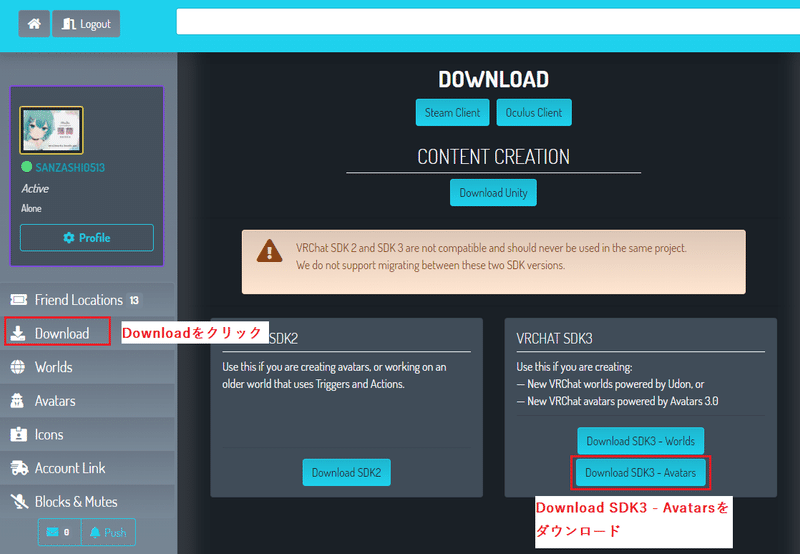Viewport: 800px width, 554px height.
Task: Open Account Link in sidebar
Action: [x=87, y=468]
